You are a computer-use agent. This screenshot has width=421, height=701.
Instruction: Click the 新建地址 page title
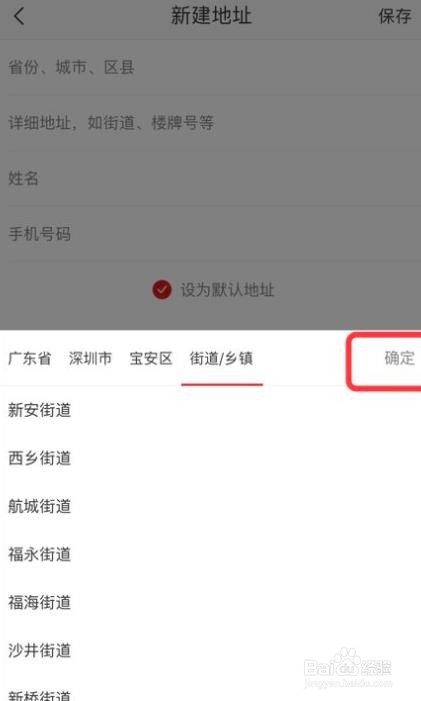[211, 16]
